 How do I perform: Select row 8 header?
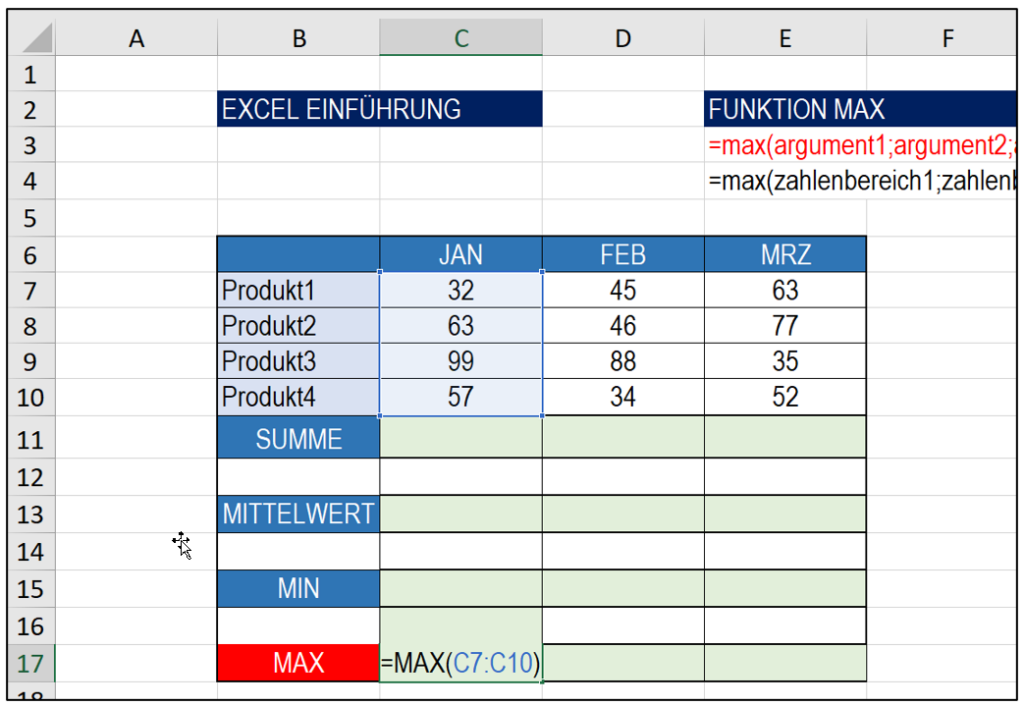31,326
